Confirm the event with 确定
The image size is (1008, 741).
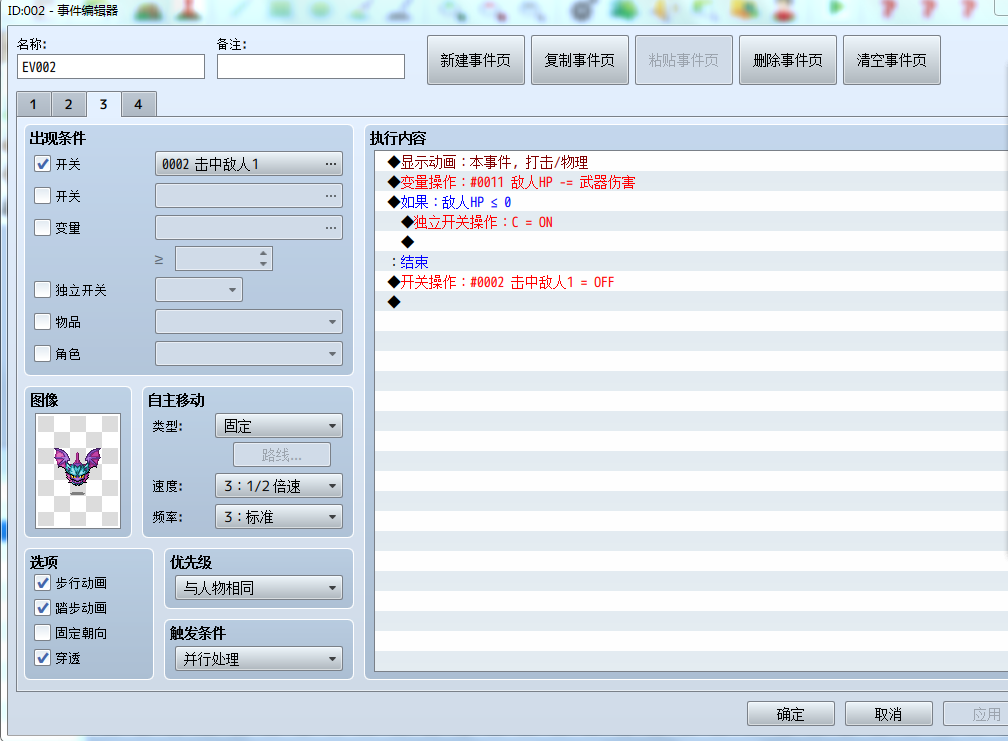791,714
